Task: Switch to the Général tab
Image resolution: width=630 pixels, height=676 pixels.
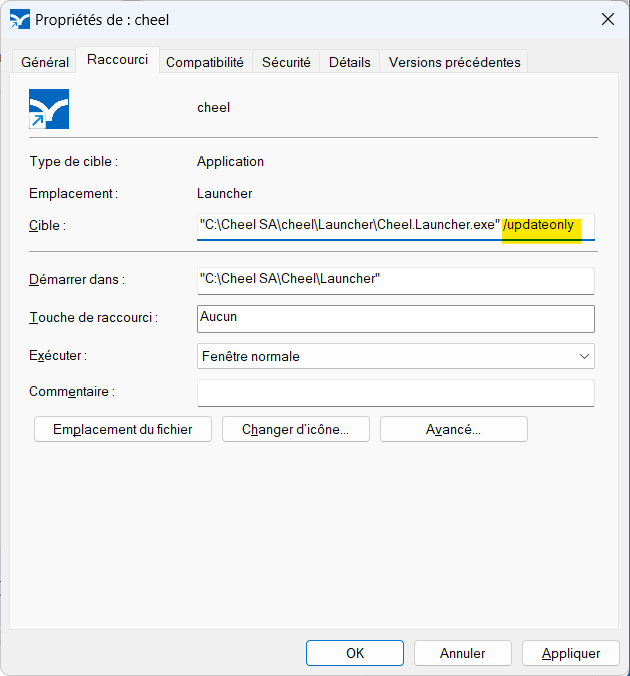Action: (45, 63)
